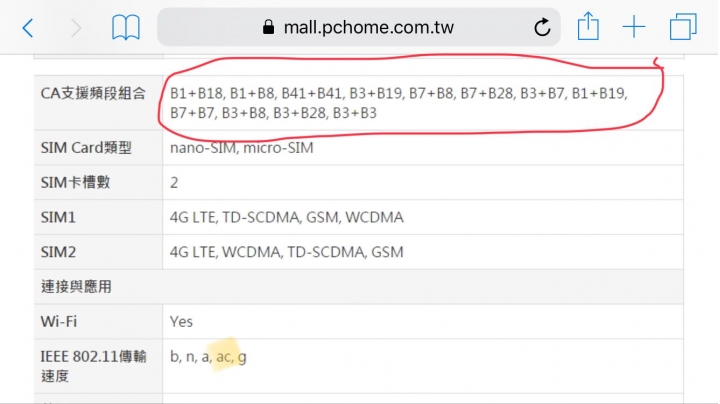
Task: Tap the forward navigation chevron
Action: 76,28
